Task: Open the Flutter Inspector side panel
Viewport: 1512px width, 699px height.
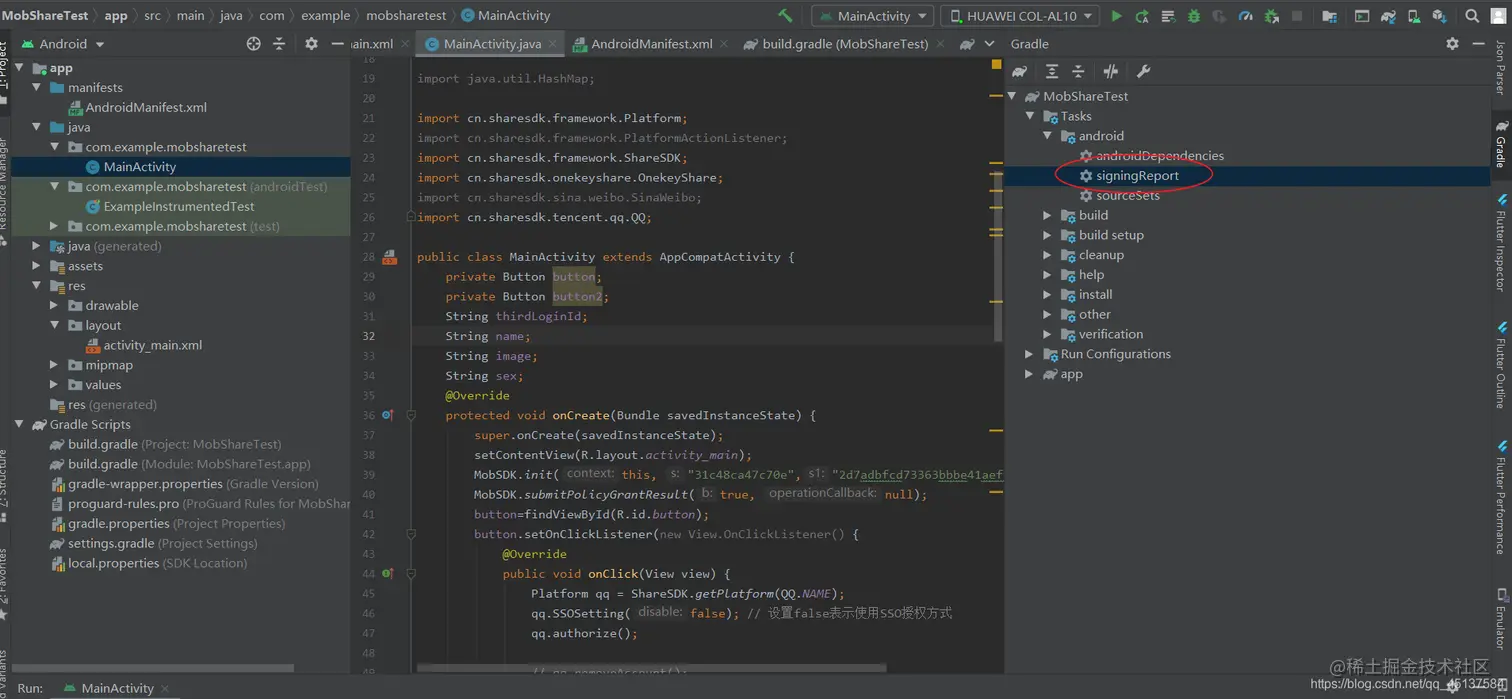Action: click(x=1501, y=250)
